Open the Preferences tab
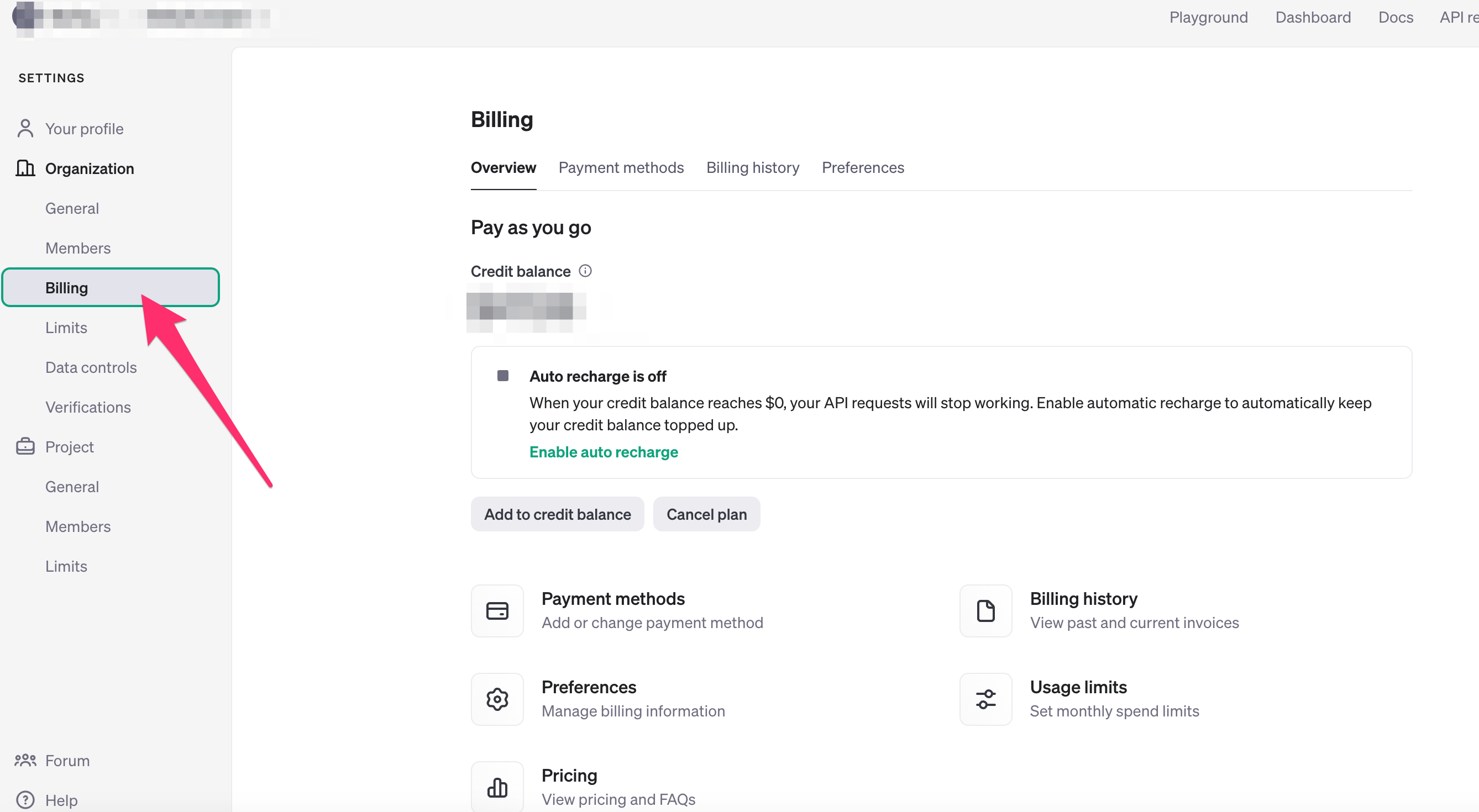Screen dimensions: 1479x812 click(862, 167)
